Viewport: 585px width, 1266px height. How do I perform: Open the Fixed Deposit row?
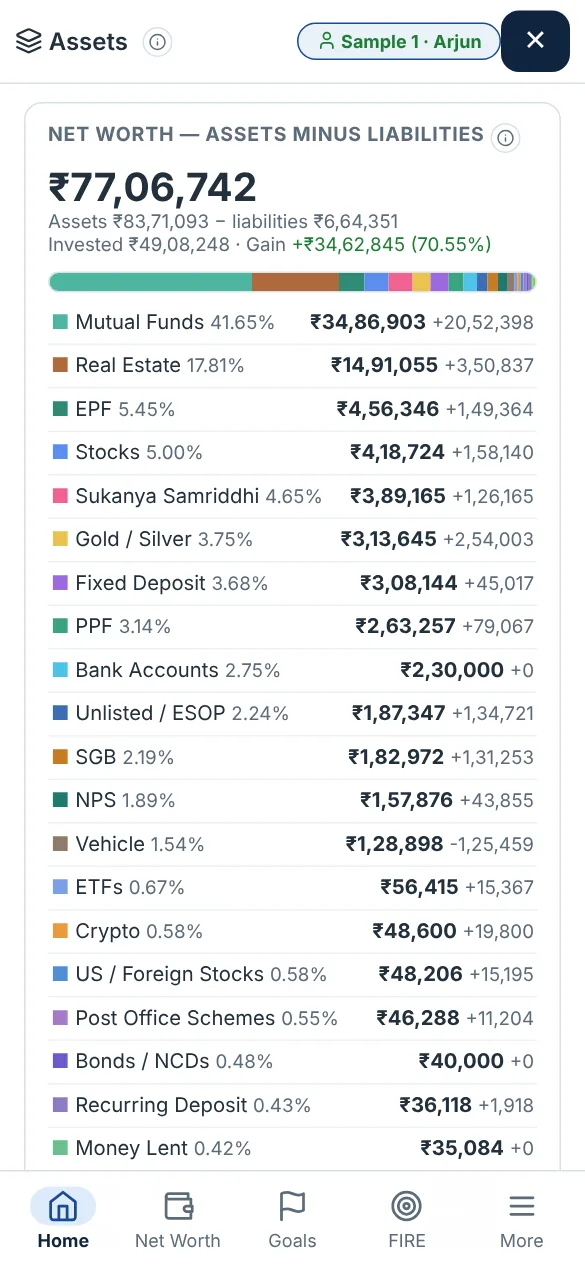tap(292, 583)
